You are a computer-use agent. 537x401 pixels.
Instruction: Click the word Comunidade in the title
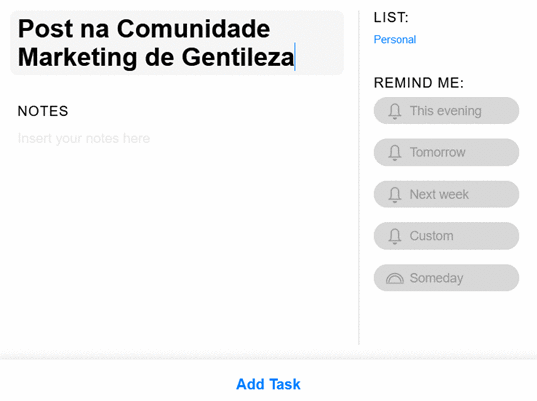coord(193,28)
